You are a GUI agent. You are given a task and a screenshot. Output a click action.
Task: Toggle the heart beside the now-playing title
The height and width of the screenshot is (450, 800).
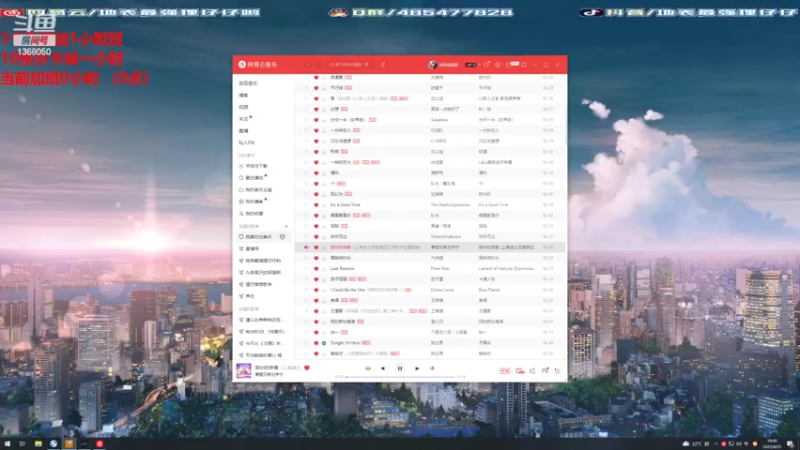point(307,367)
